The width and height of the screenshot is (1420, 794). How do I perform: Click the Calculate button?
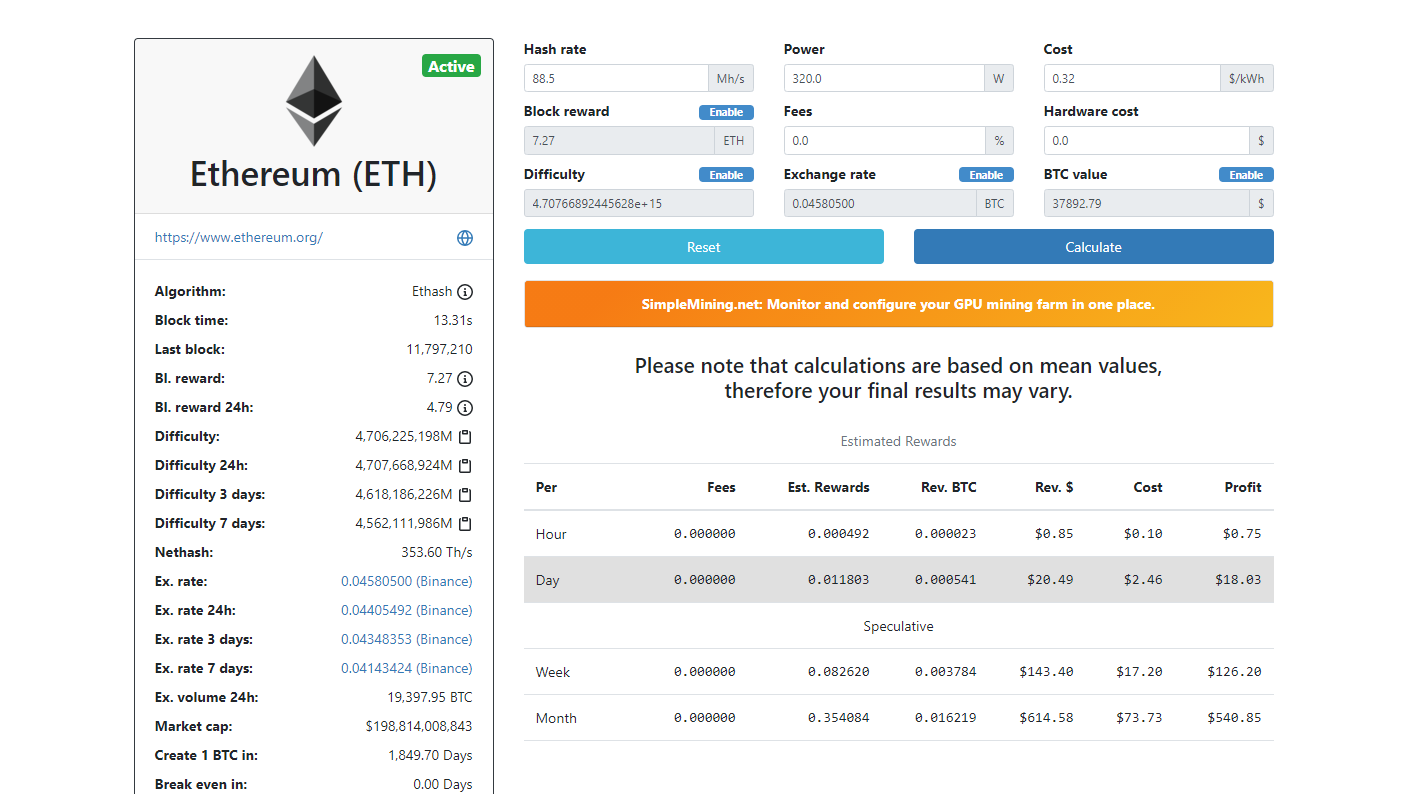pos(1094,247)
